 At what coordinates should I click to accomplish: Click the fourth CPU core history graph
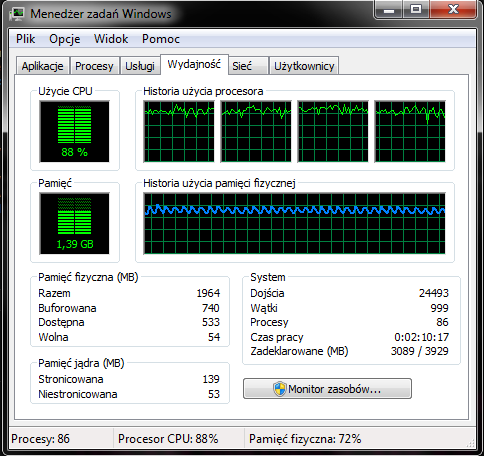click(x=410, y=132)
